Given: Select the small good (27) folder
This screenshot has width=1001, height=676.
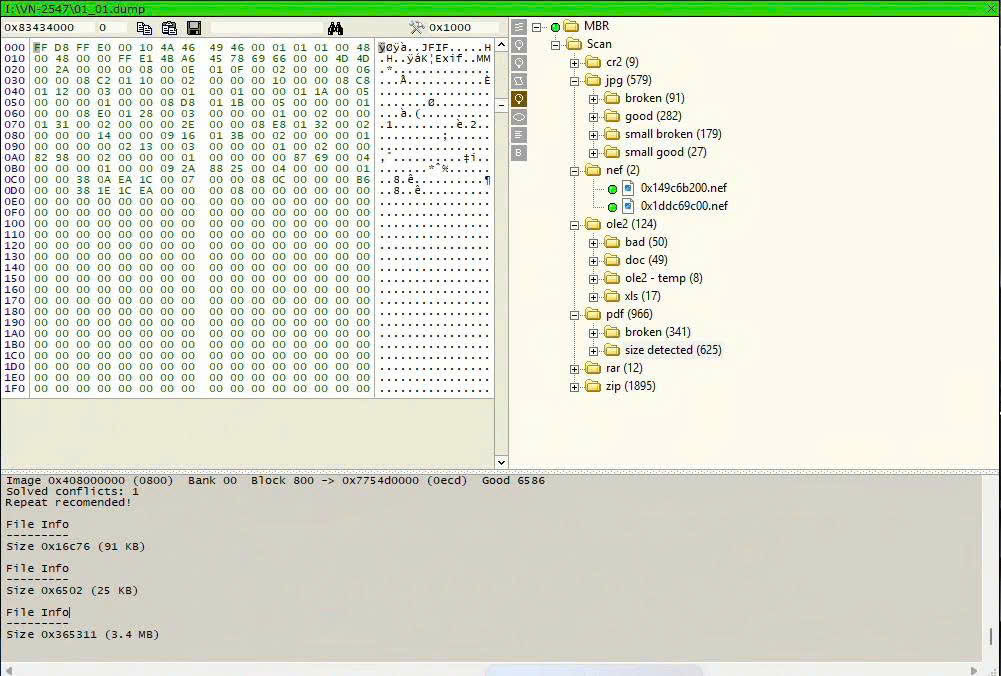Looking at the screenshot, I should 666,152.
